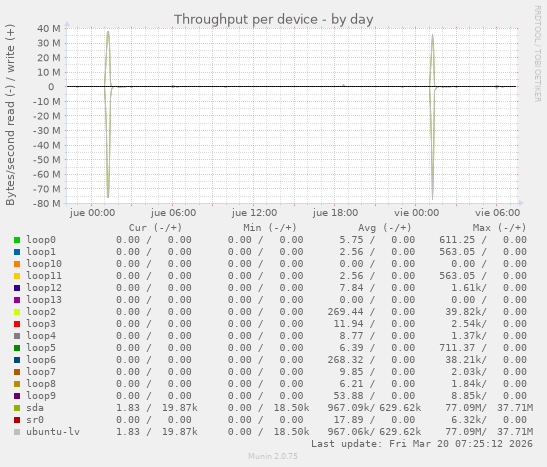Viewport: 547px width, 467px height.
Task: Click the 'vie 00:00' time axis label
Action: click(417, 213)
